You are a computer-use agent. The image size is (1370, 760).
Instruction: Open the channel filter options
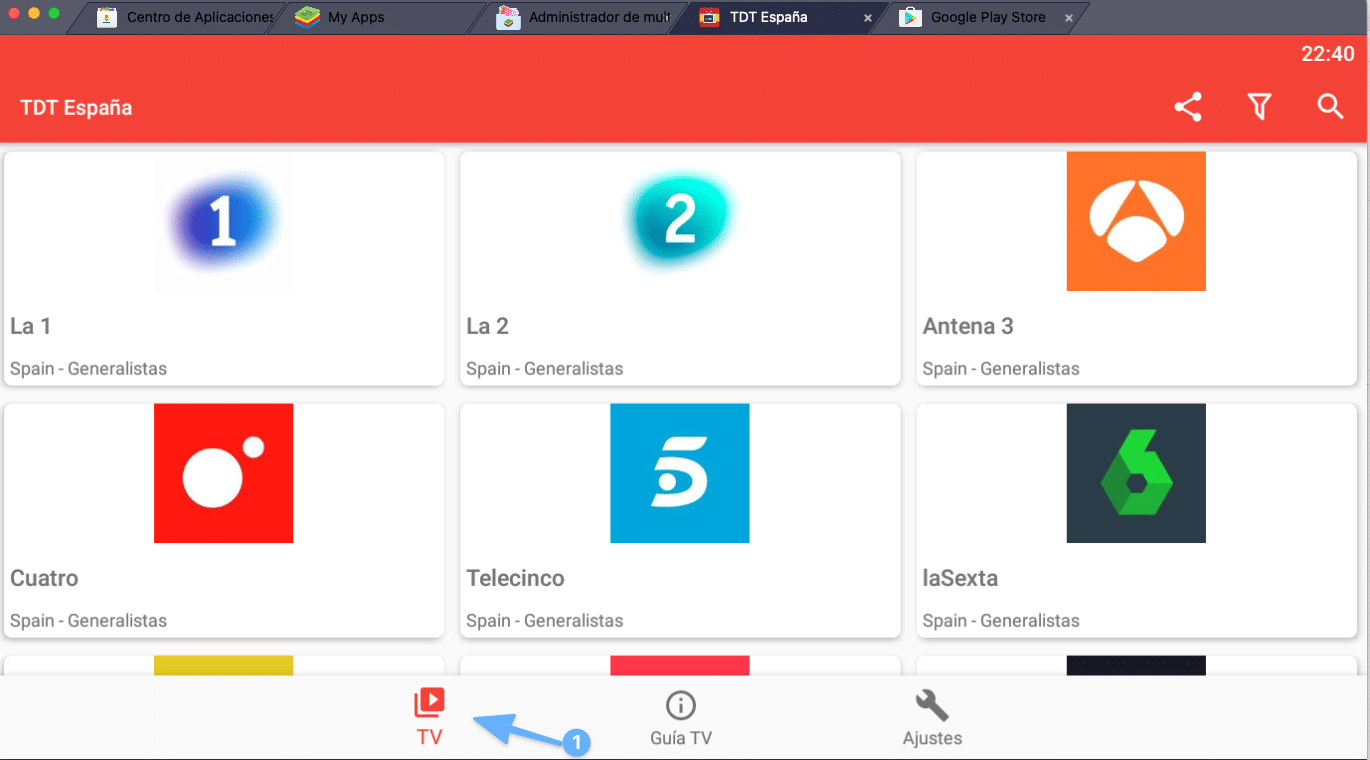coord(1259,106)
